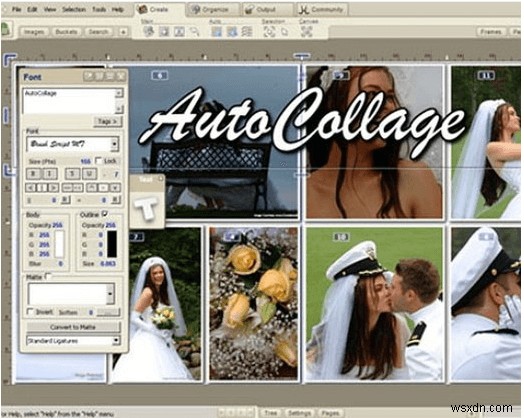524x418 pixels.
Task: Enable the size Lock checkbox
Action: (x=99, y=161)
